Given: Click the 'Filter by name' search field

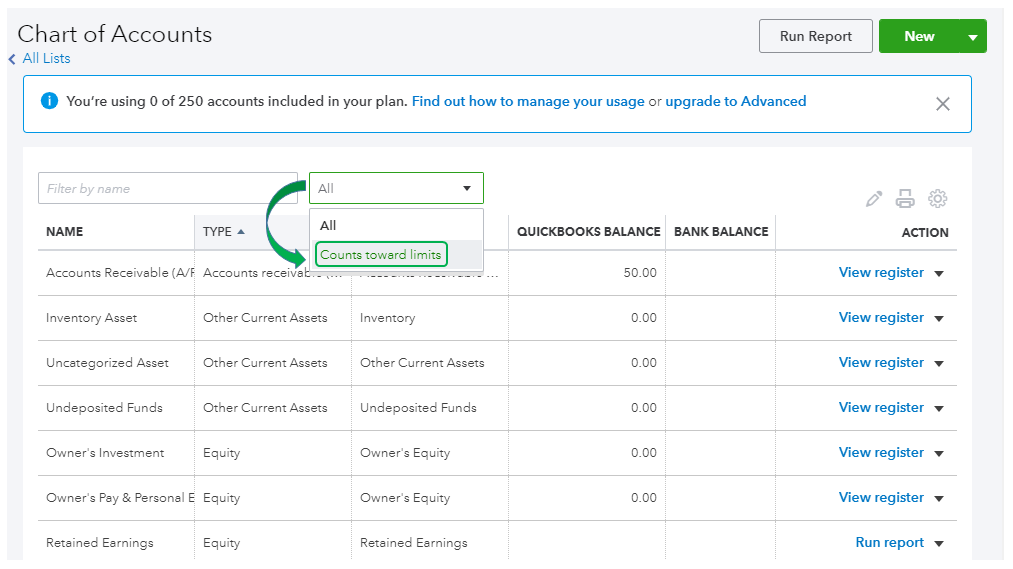Looking at the screenshot, I should 167,188.
